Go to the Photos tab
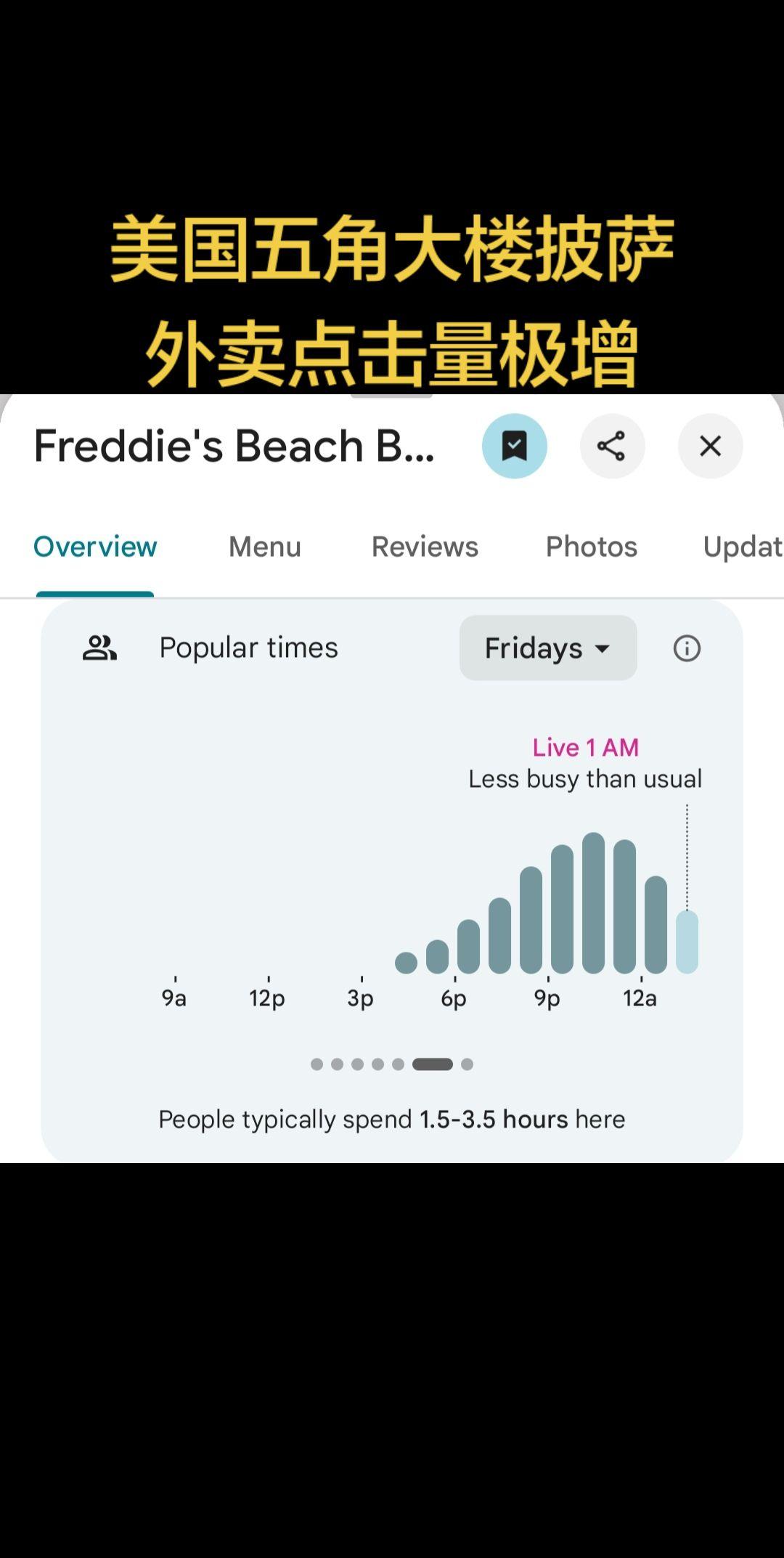Image resolution: width=784 pixels, height=1558 pixels. click(x=591, y=547)
